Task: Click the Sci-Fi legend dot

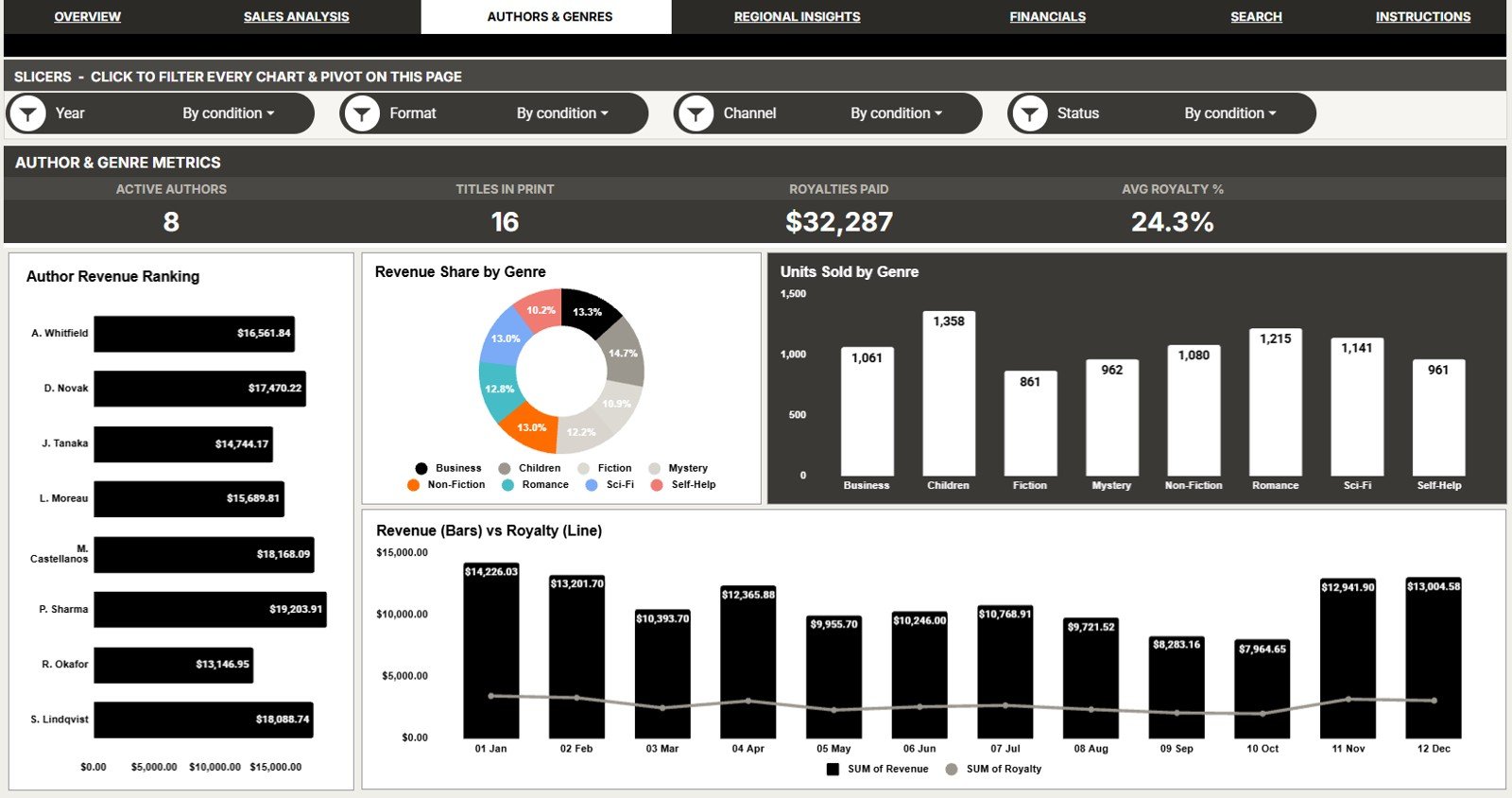Action: click(592, 485)
